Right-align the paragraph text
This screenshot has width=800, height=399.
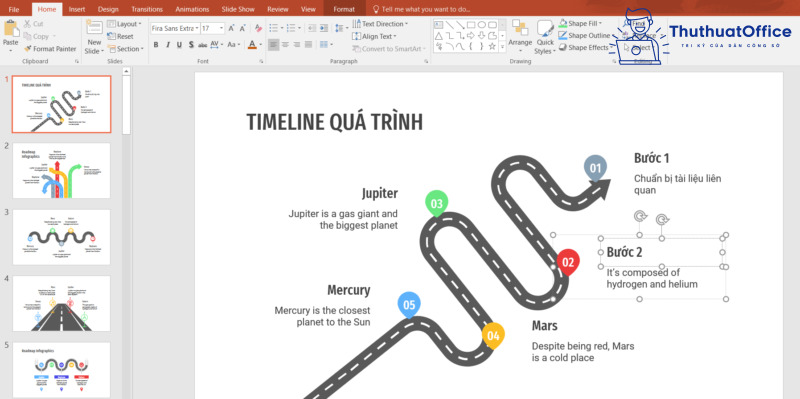coord(297,45)
